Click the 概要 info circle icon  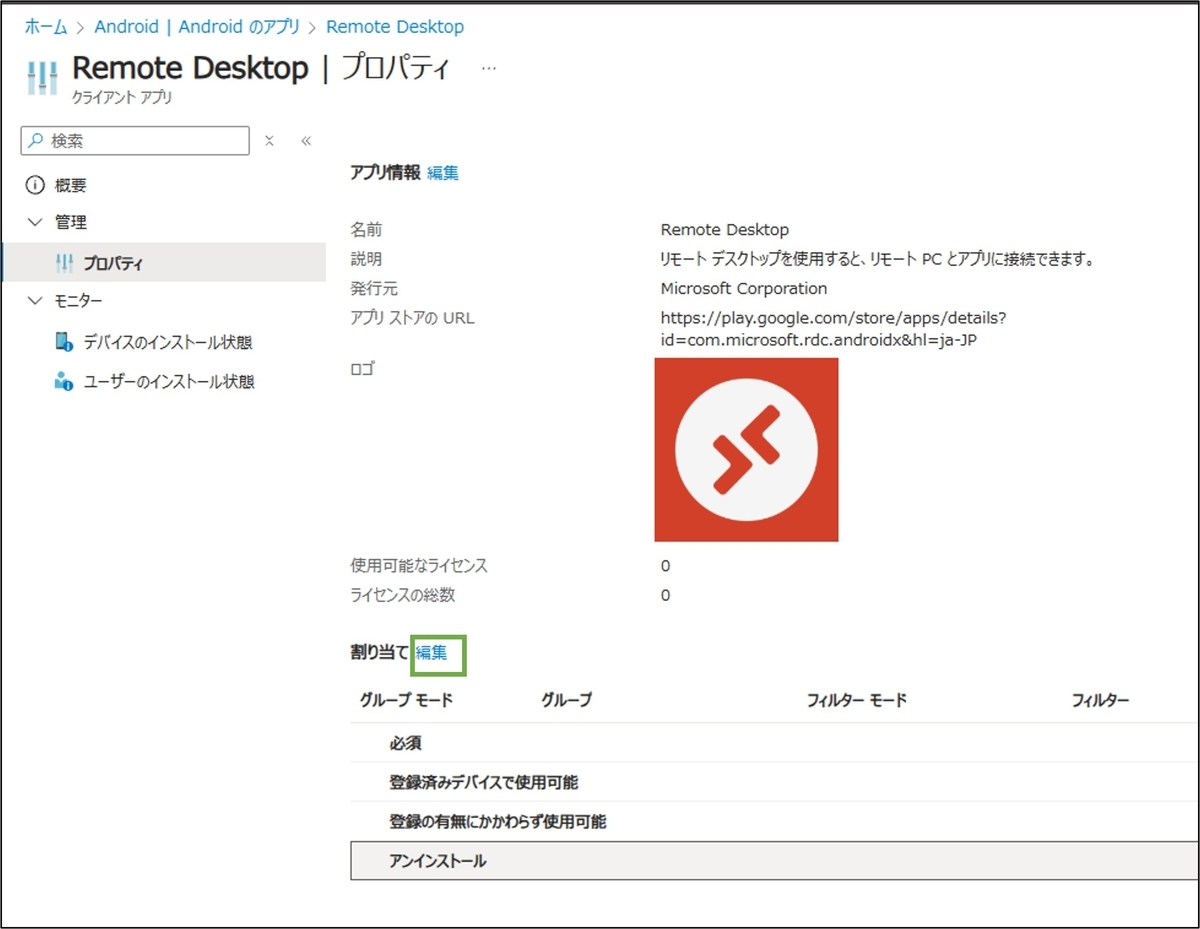36,185
